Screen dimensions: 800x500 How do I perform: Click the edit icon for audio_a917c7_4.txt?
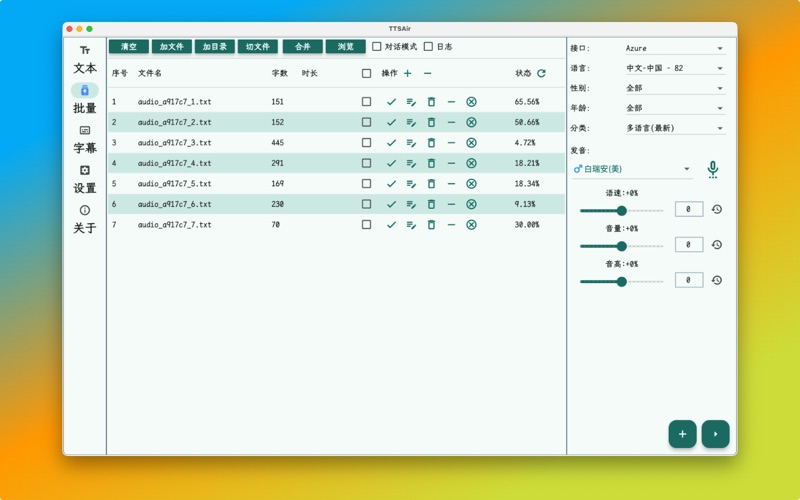[411, 163]
